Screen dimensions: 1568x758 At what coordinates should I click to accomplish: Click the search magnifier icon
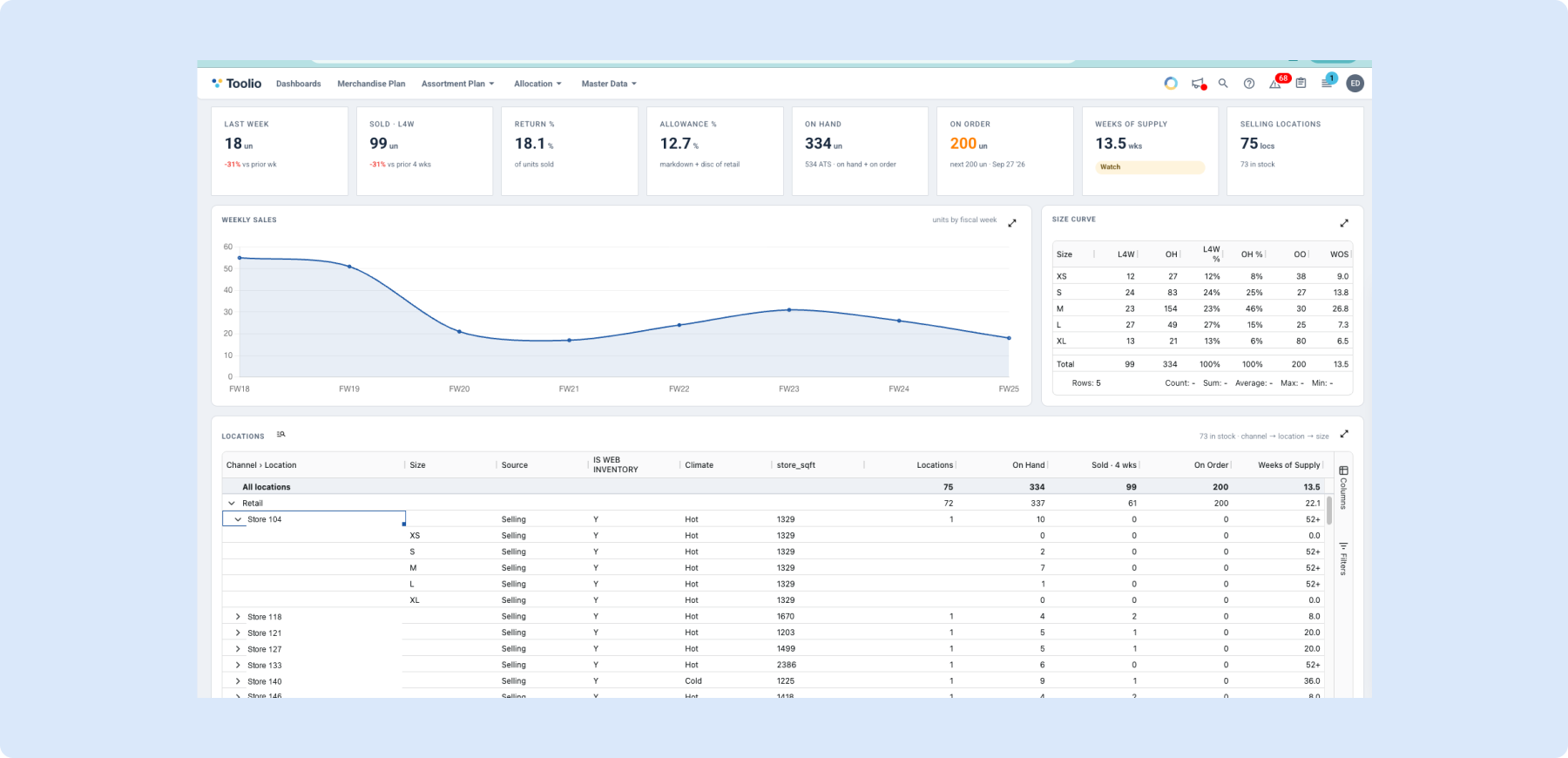tap(1223, 84)
